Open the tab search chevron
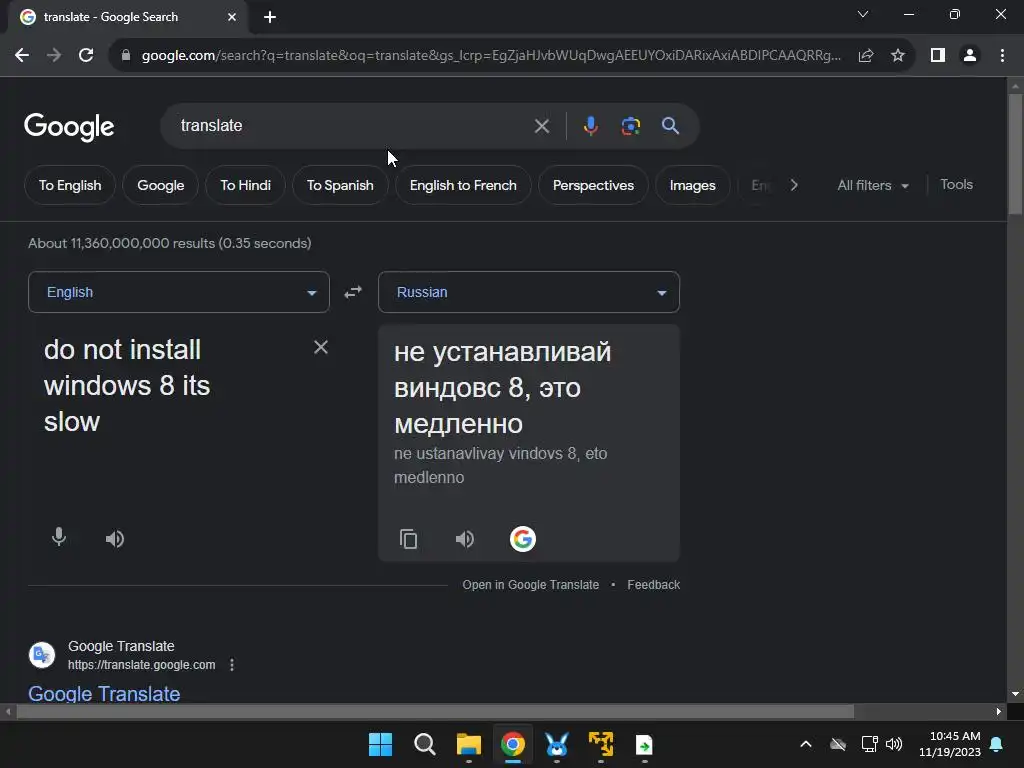The width and height of the screenshot is (1024, 768). (863, 14)
